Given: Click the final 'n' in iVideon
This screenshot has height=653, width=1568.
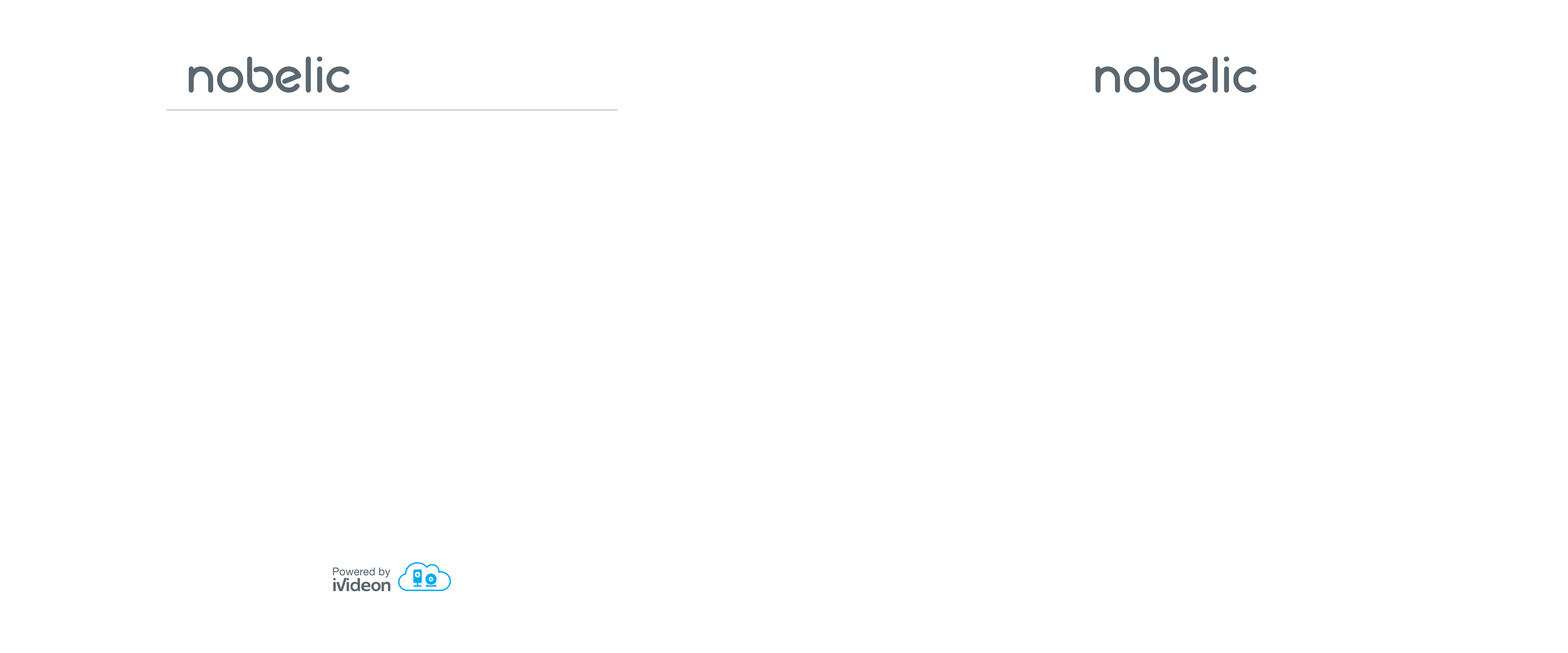Looking at the screenshot, I should click(386, 587).
